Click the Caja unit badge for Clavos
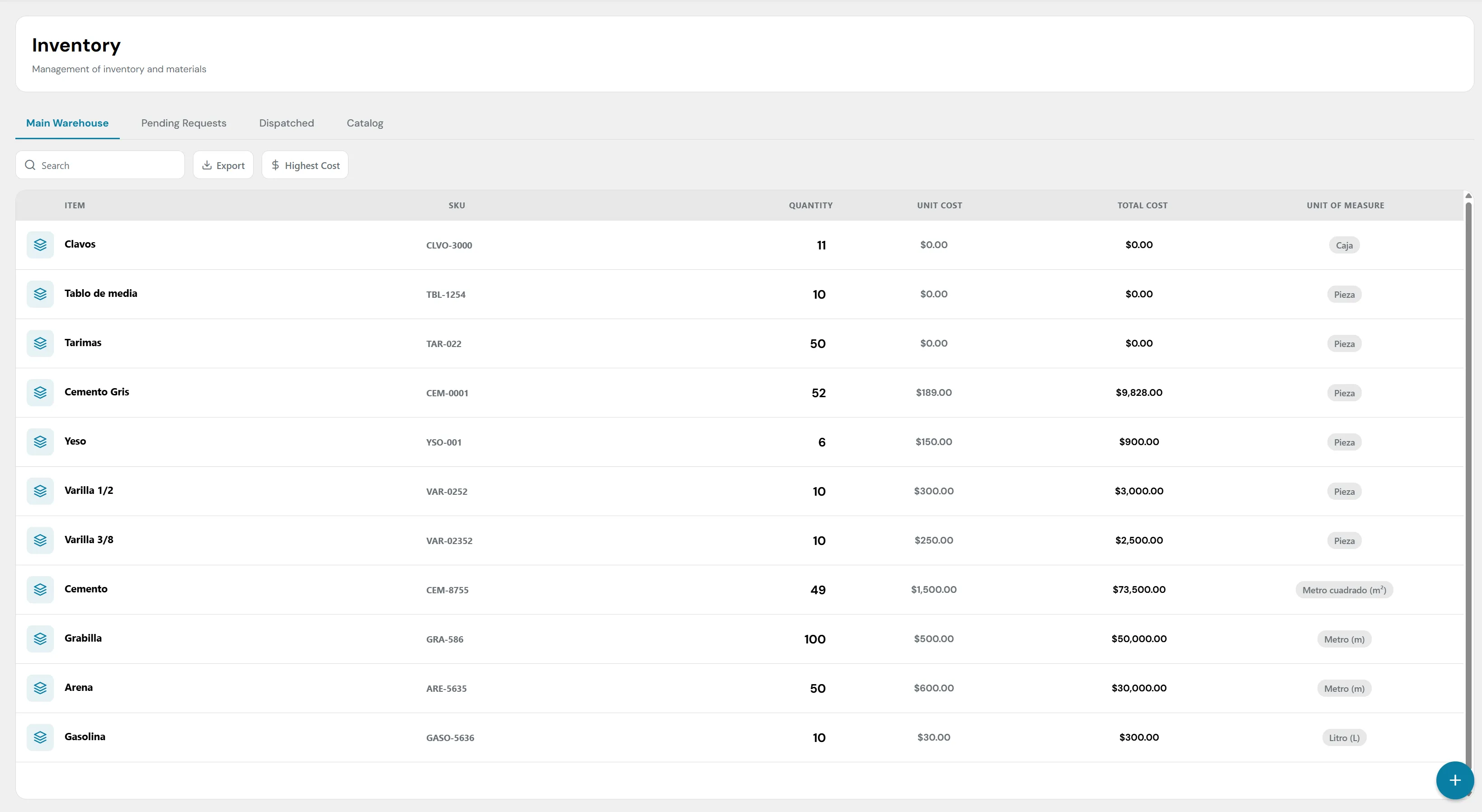This screenshot has height=812, width=1482. point(1345,245)
